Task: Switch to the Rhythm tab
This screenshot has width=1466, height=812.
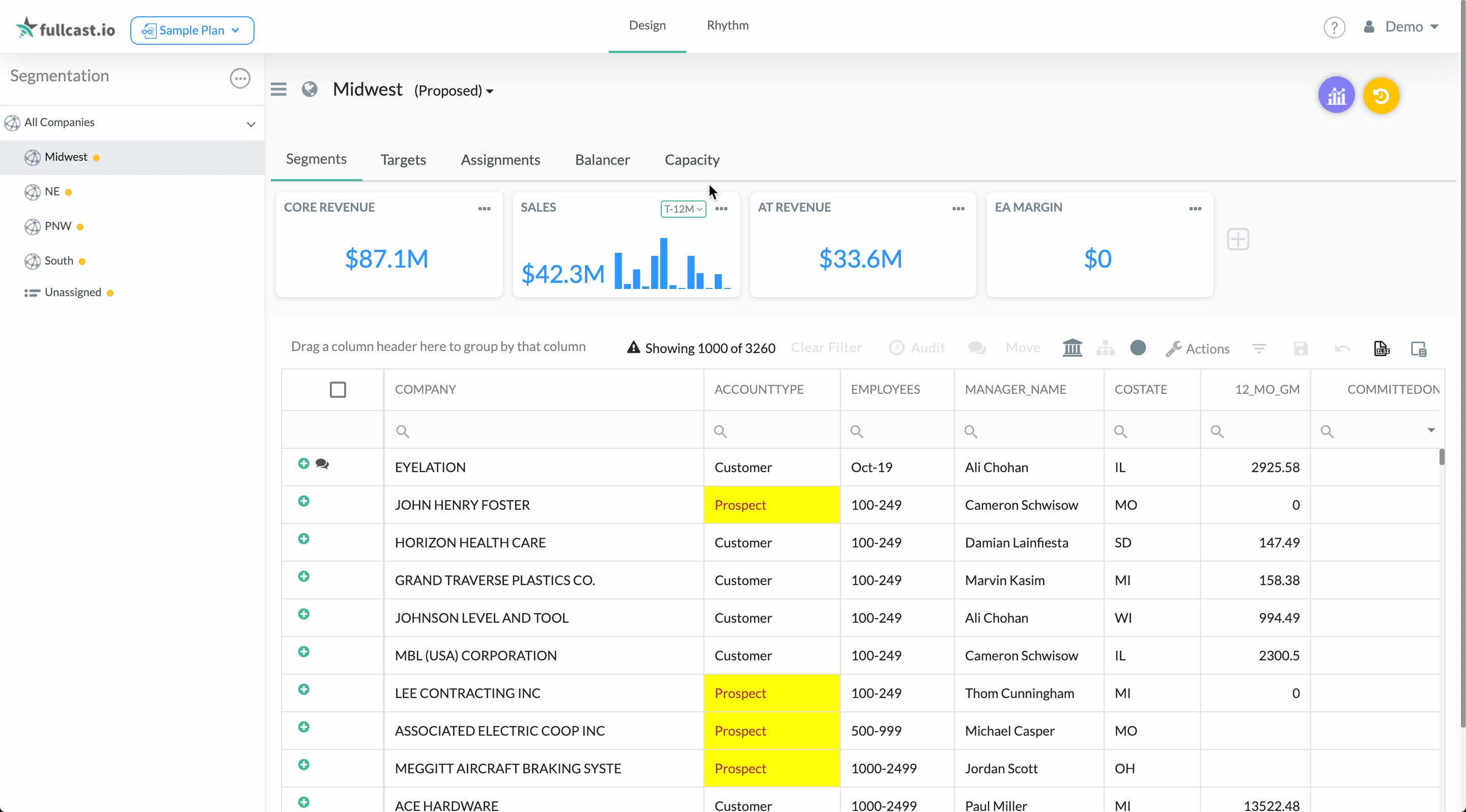Action: (727, 25)
